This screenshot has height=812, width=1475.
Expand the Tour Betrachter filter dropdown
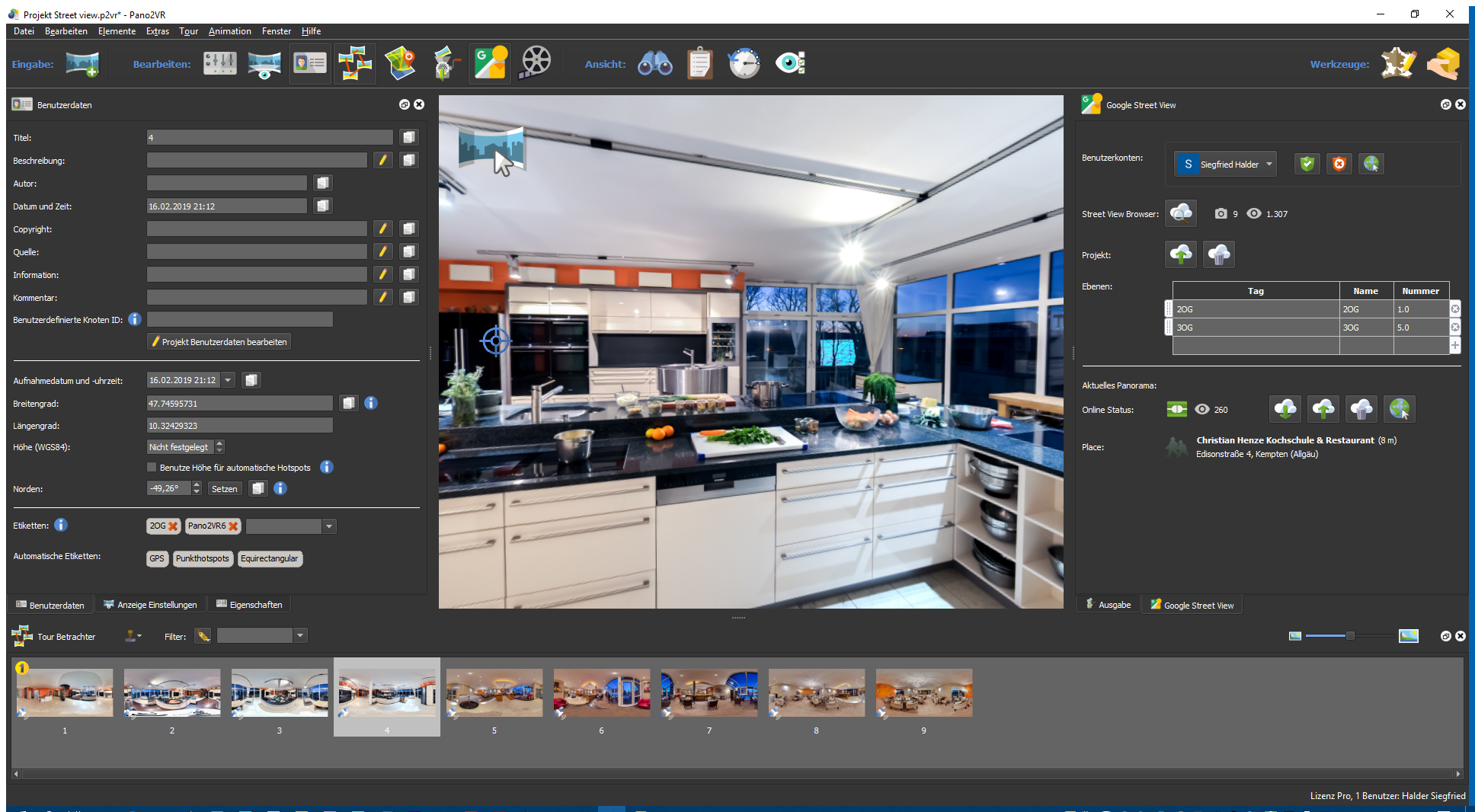(300, 635)
